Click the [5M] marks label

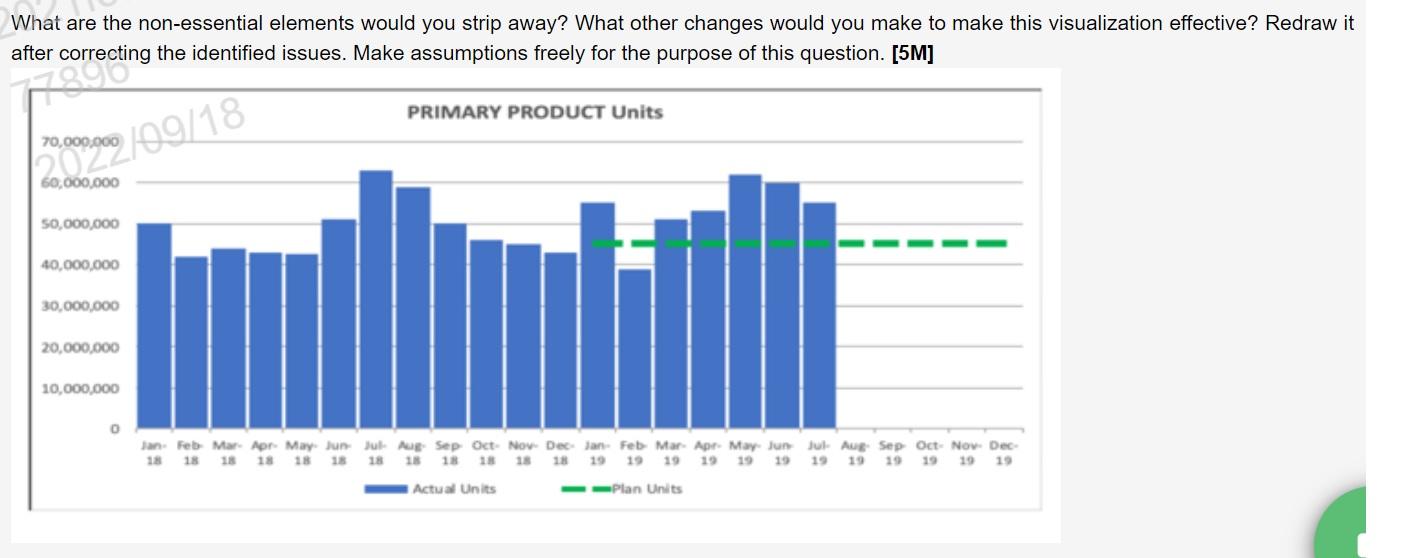912,53
